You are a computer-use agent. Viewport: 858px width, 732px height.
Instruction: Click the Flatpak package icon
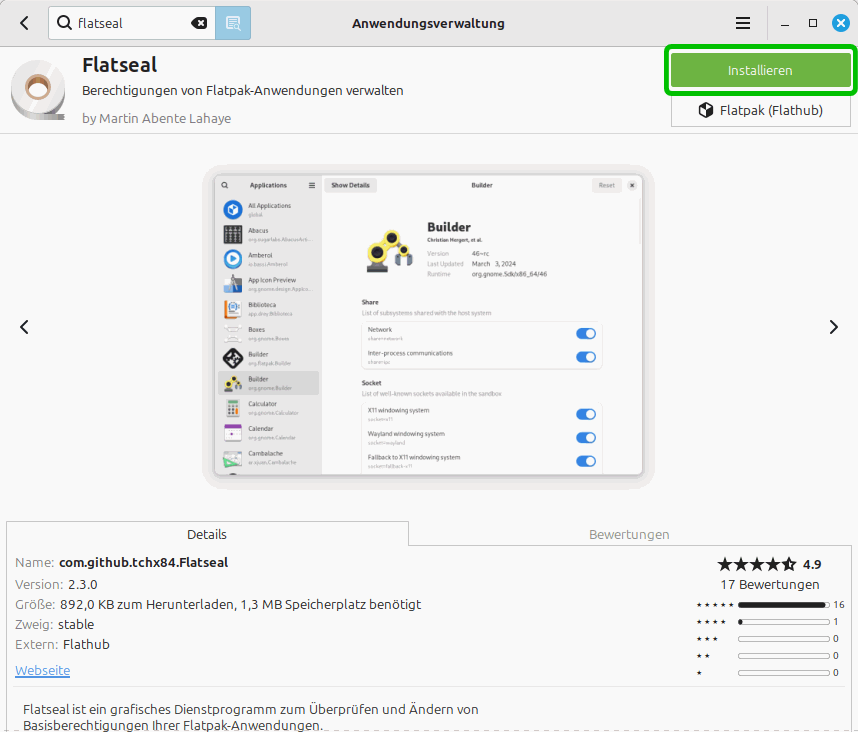click(705, 110)
